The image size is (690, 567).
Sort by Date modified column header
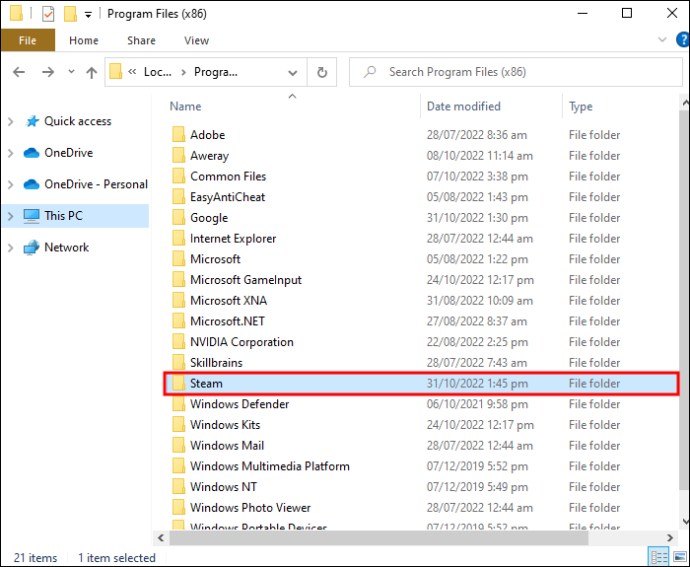[463, 106]
